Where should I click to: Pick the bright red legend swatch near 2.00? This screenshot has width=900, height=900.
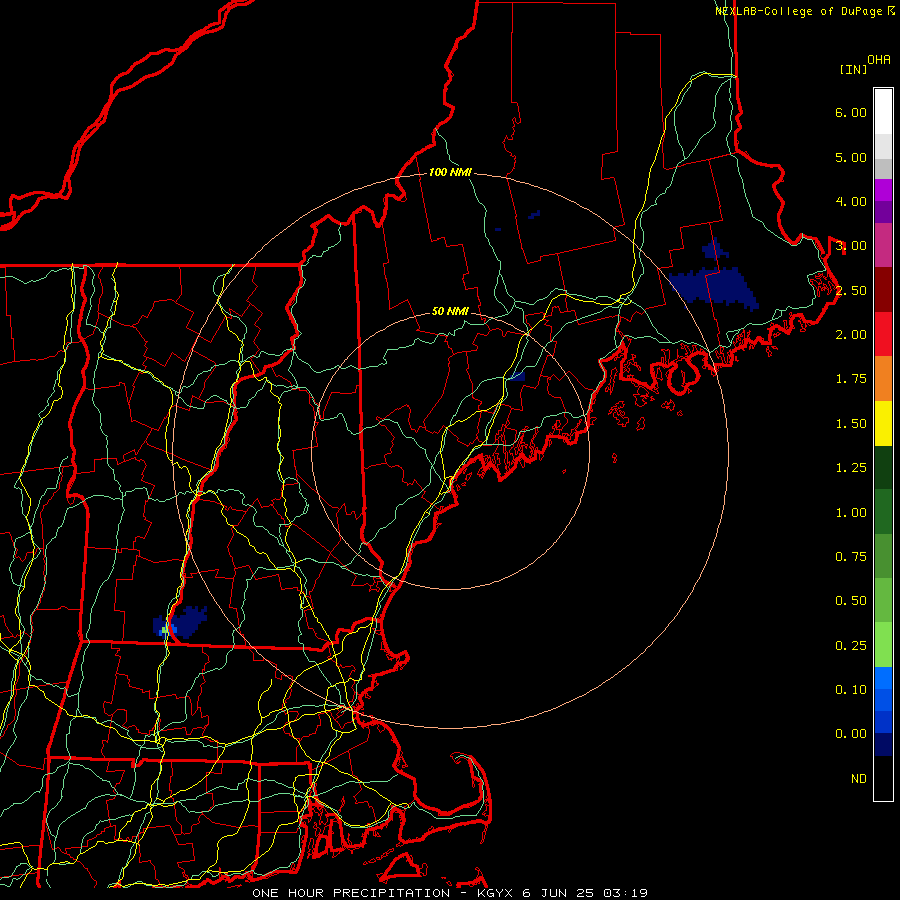(883, 334)
